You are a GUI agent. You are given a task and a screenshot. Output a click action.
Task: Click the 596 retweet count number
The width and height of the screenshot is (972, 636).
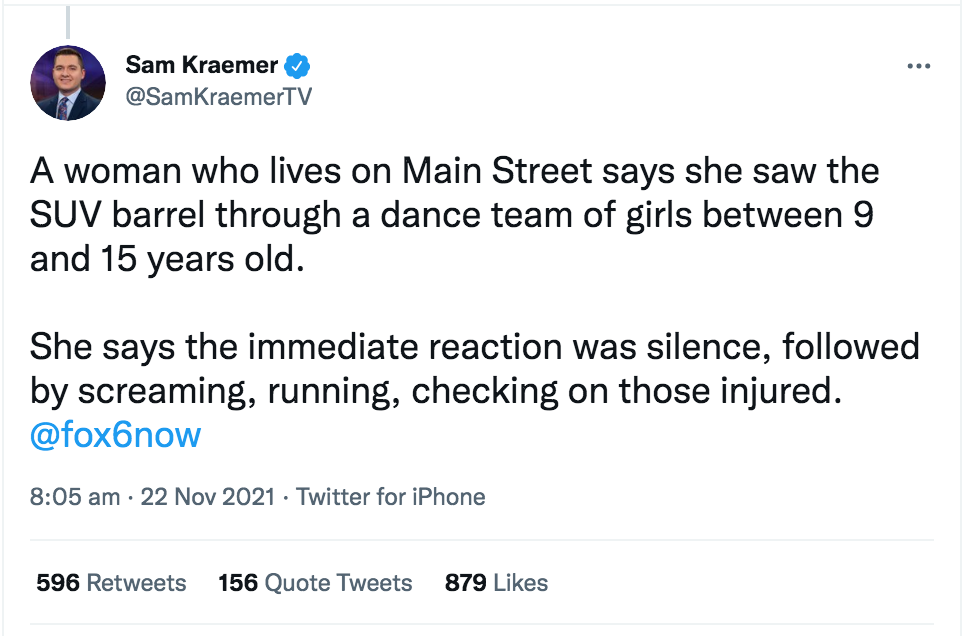pos(58,583)
